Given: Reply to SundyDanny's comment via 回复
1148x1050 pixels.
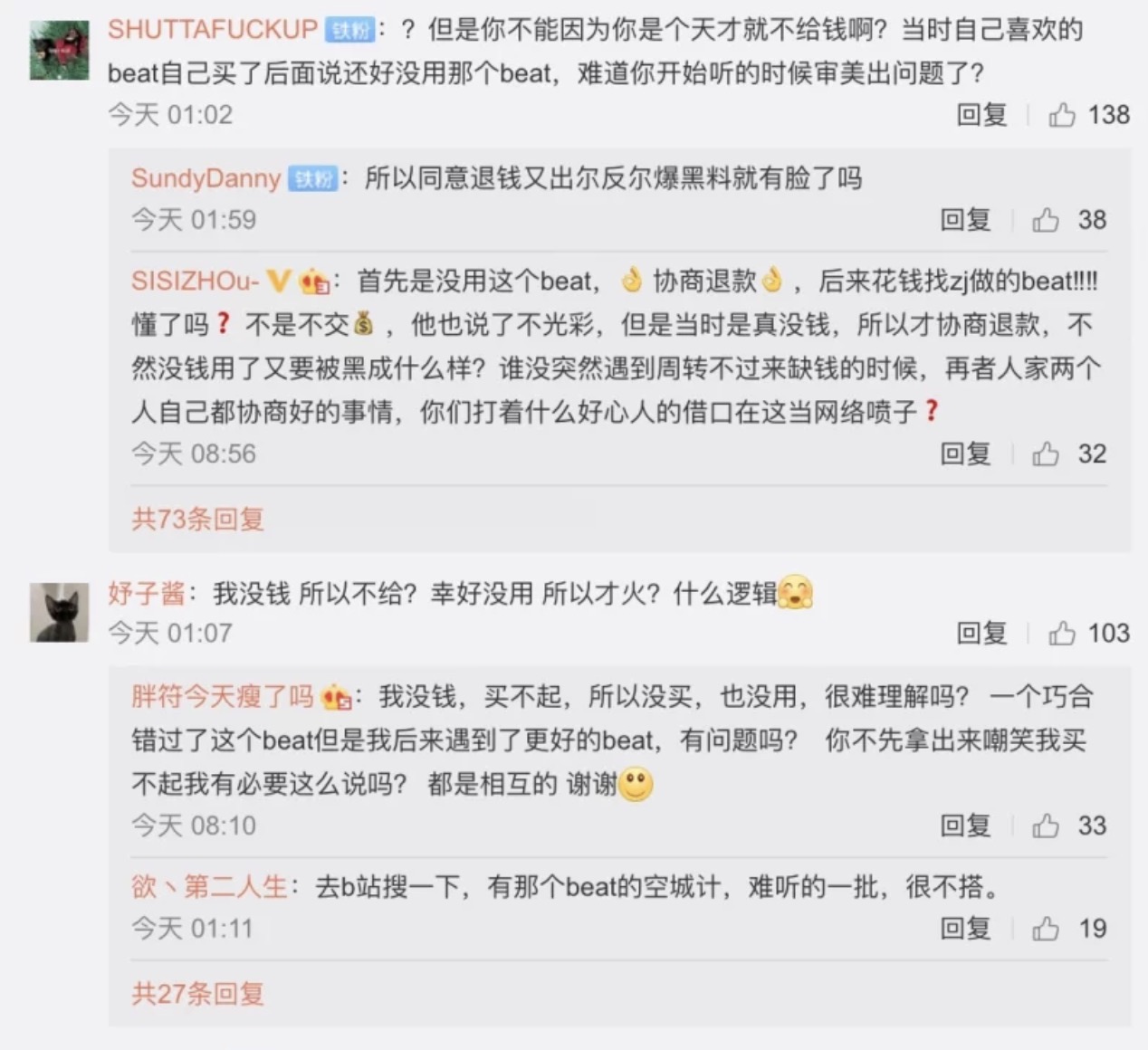Looking at the screenshot, I should point(966,220).
